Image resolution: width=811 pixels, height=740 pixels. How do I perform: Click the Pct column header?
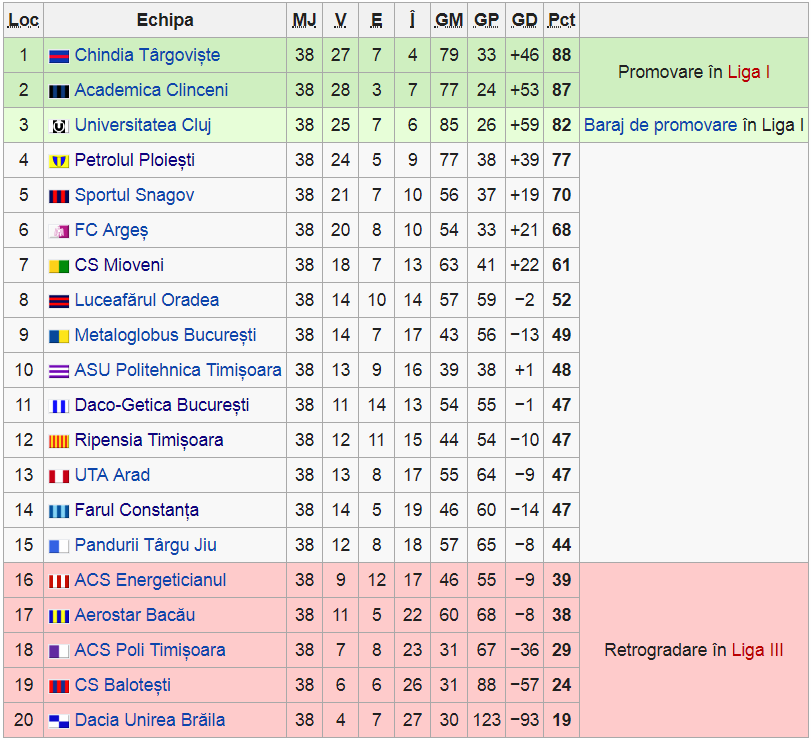click(x=561, y=20)
